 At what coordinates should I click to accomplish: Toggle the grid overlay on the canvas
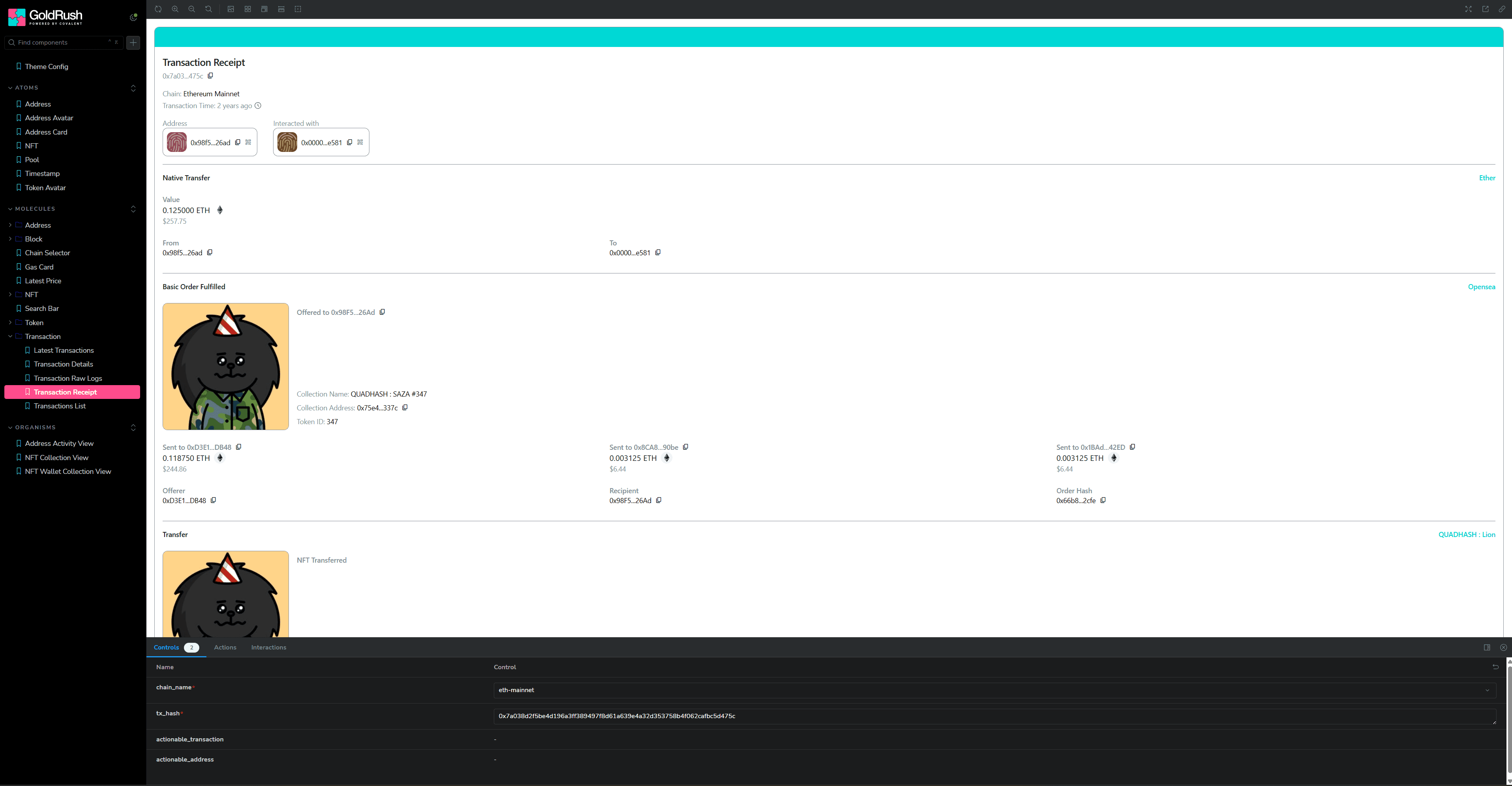tap(248, 9)
